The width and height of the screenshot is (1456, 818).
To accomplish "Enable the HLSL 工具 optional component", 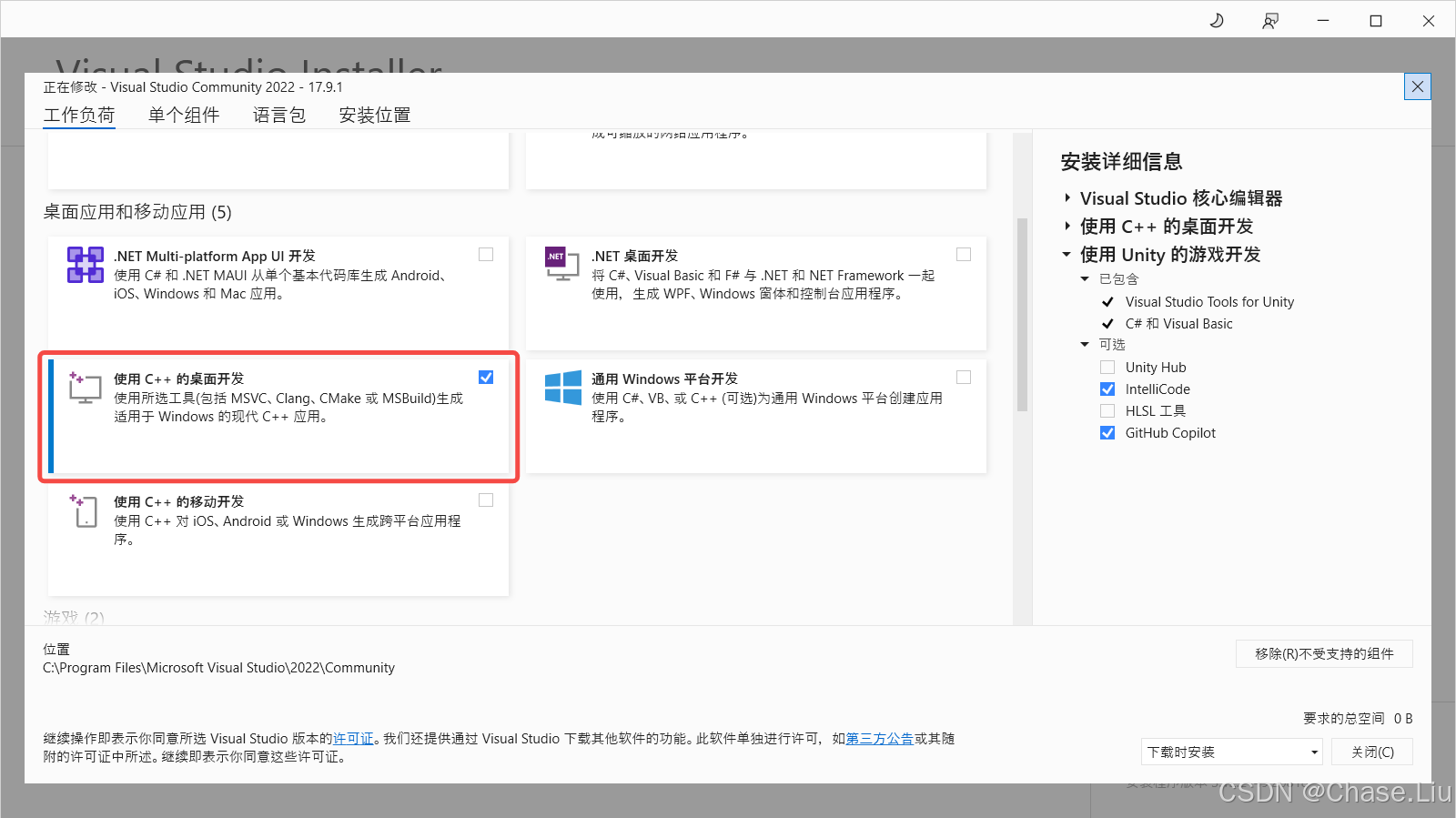I will click(1107, 411).
